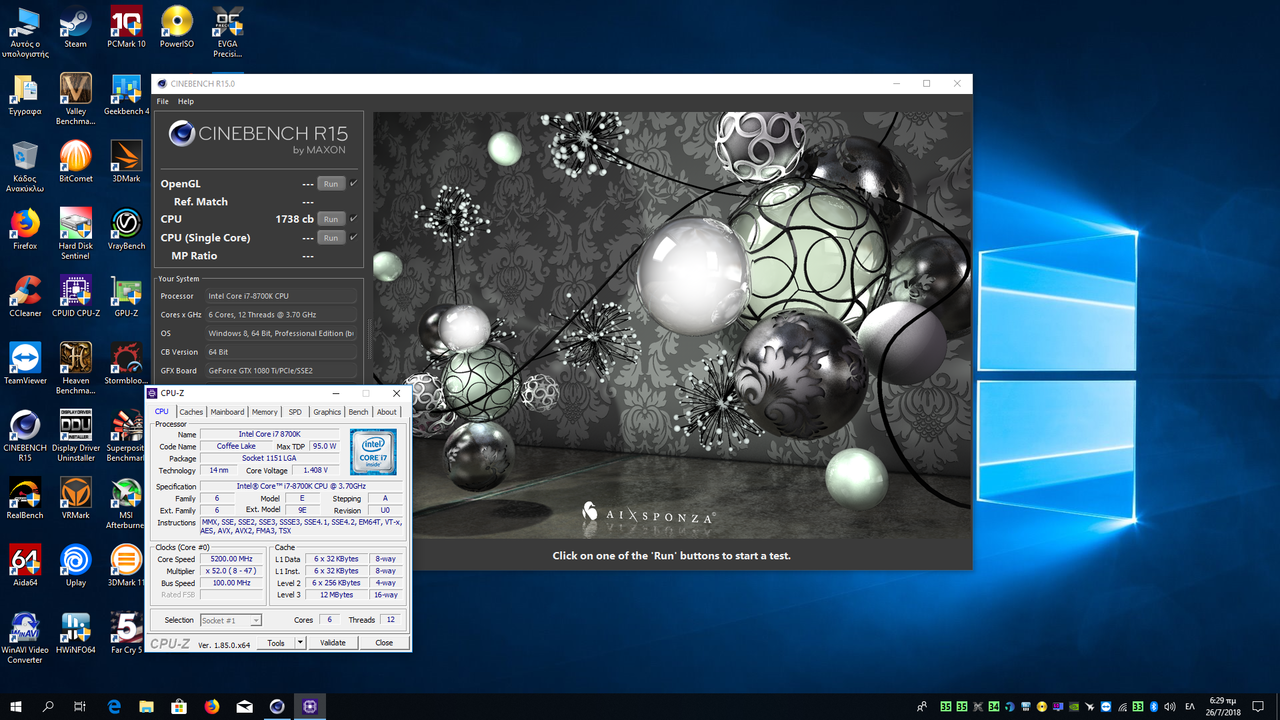Launch TeamViewer desktop shortcut
Image resolution: width=1280 pixels, height=720 pixels.
pyautogui.click(x=25, y=363)
